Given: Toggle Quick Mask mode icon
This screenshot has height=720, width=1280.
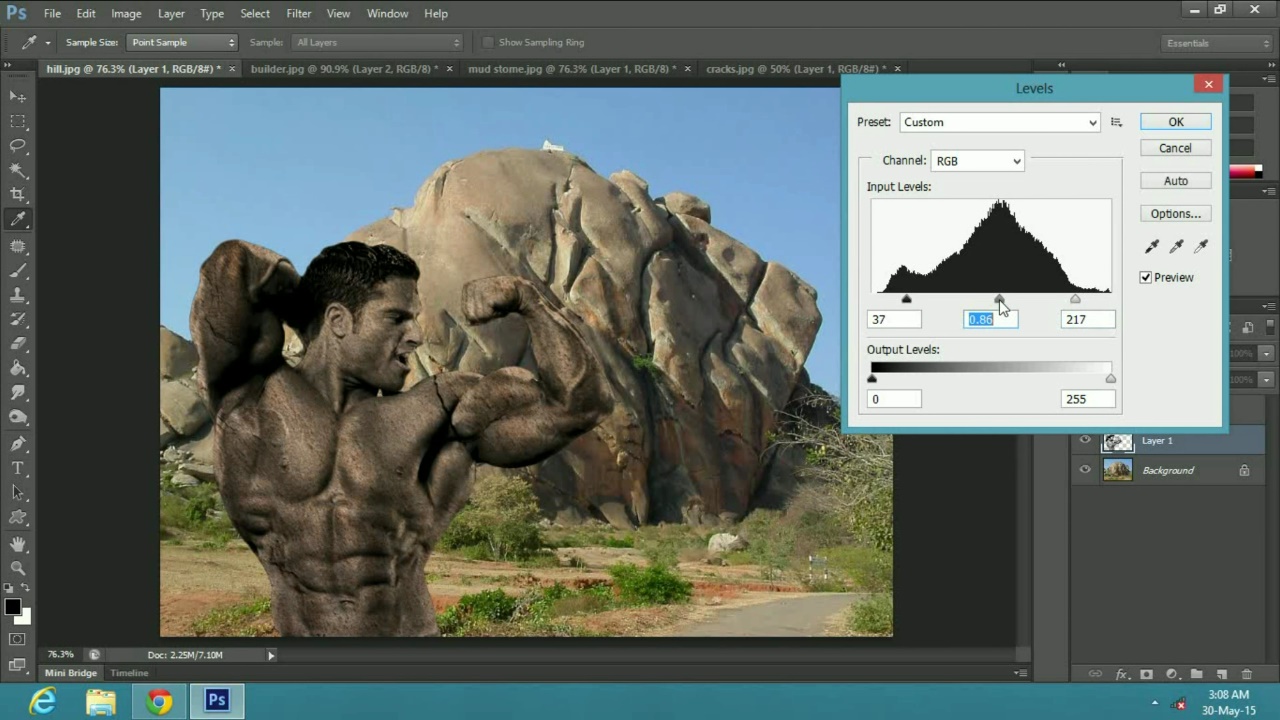Looking at the screenshot, I should [18, 639].
